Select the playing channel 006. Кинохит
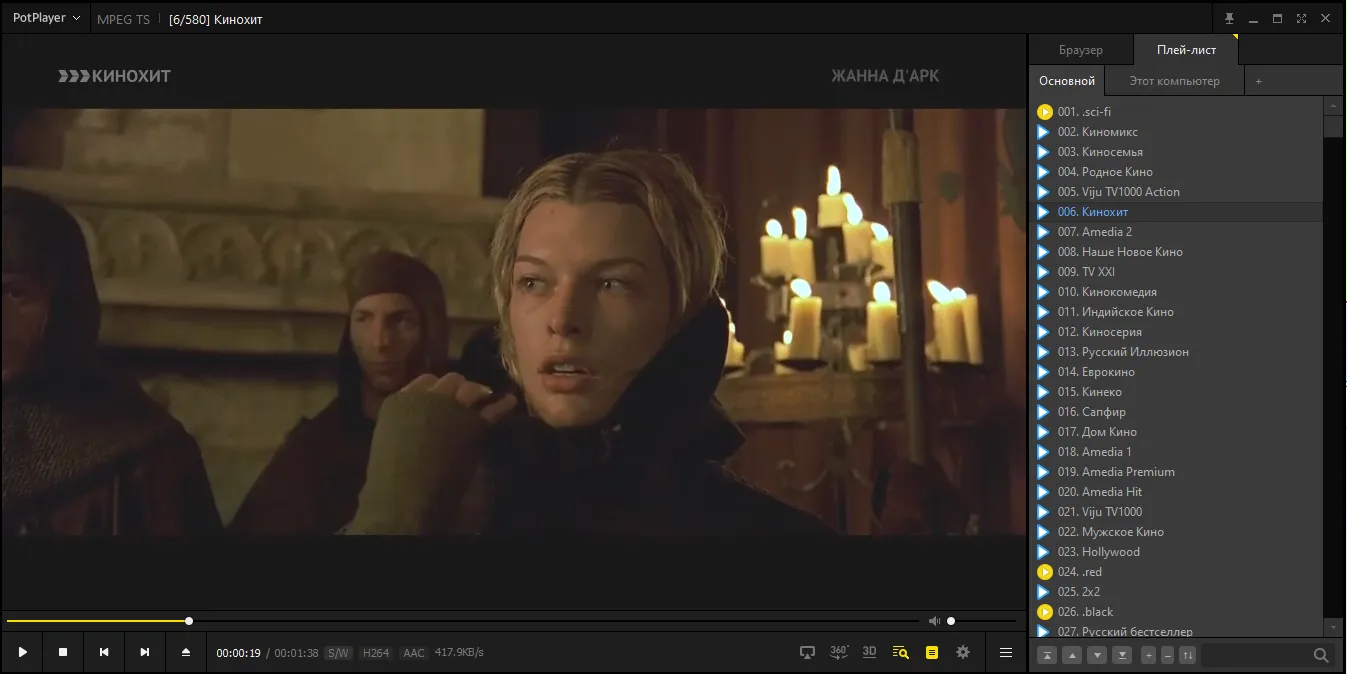 point(1176,212)
